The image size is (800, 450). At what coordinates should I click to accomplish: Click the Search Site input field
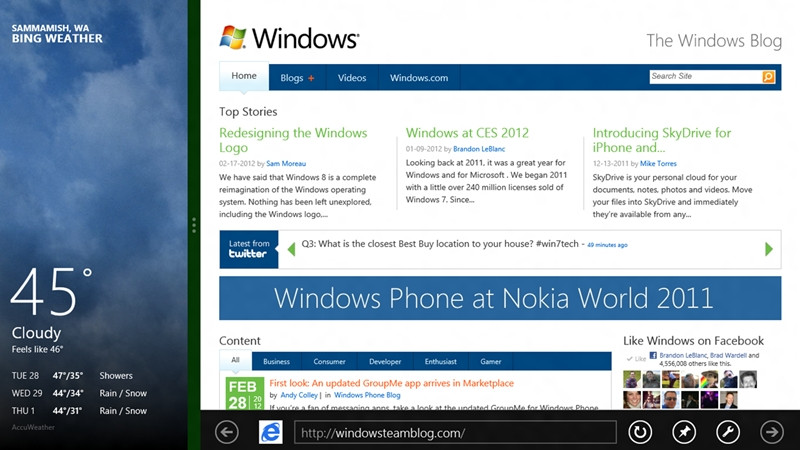click(704, 77)
